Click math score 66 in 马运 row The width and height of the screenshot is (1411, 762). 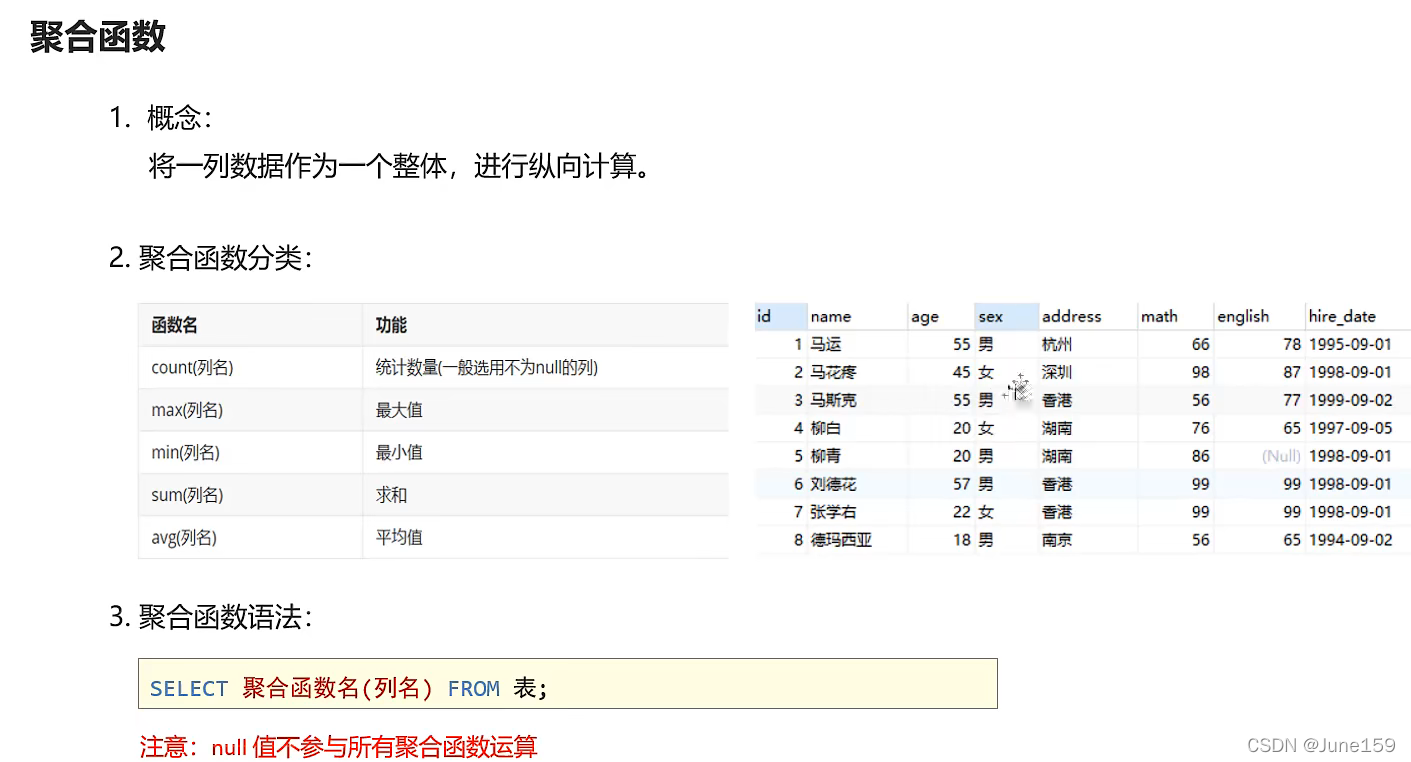(x=1200, y=344)
